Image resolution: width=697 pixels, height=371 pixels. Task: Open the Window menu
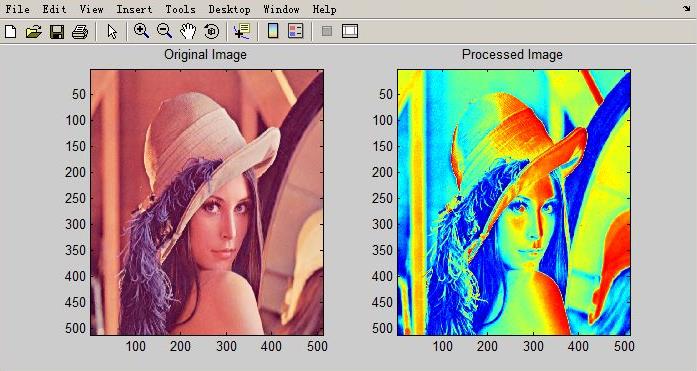(281, 9)
